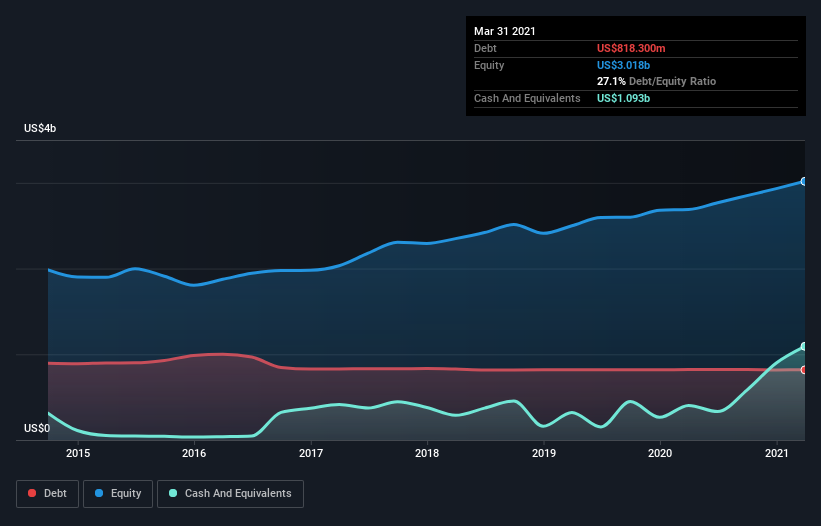The height and width of the screenshot is (526, 821).
Task: Click the teal Cash endpoint marker
Action: (x=804, y=346)
